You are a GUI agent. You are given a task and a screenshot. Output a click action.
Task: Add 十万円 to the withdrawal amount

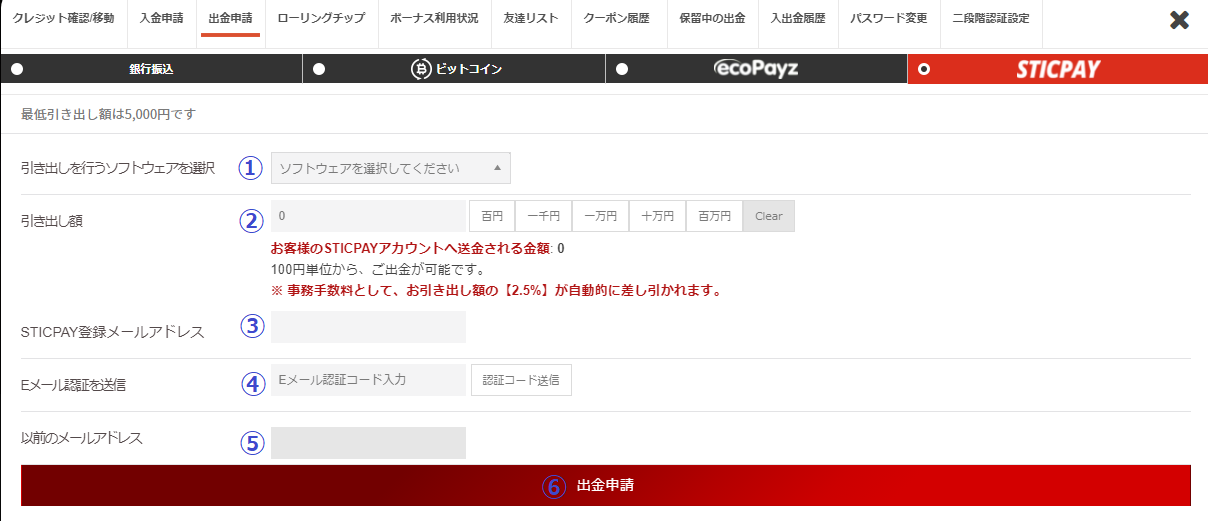pos(657,216)
